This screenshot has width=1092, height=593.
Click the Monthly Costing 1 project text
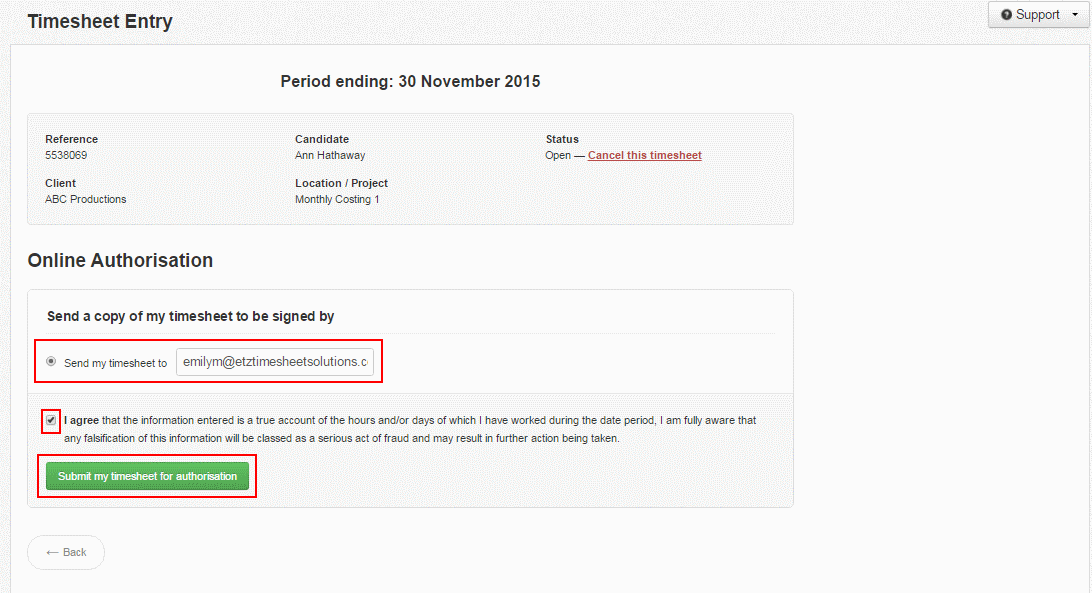click(337, 199)
